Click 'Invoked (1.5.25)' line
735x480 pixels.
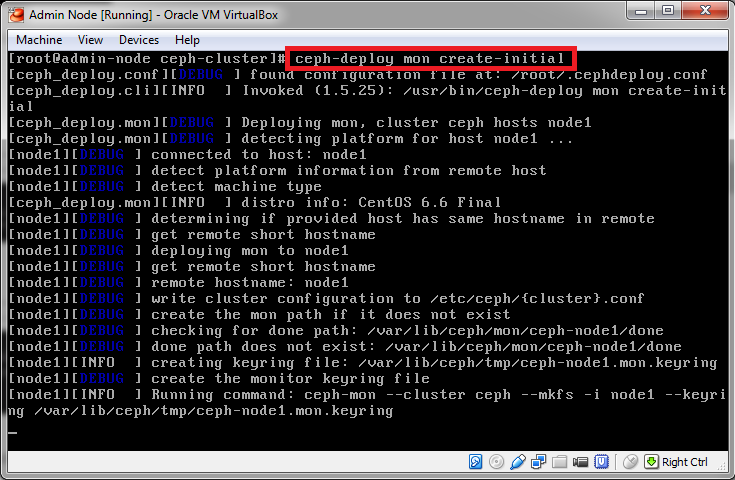[484, 90]
